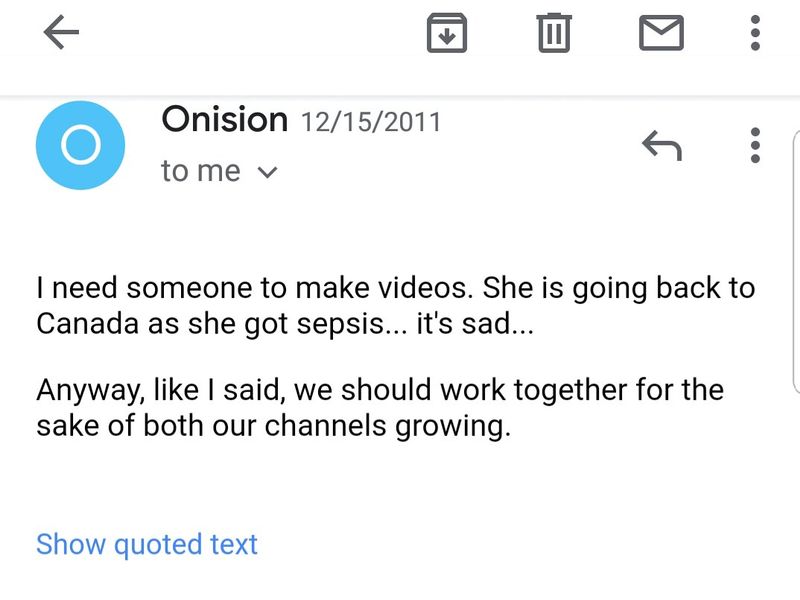Expand recipient details chevron beside "to me"
Viewport: 800px width, 600px height.
[266, 172]
